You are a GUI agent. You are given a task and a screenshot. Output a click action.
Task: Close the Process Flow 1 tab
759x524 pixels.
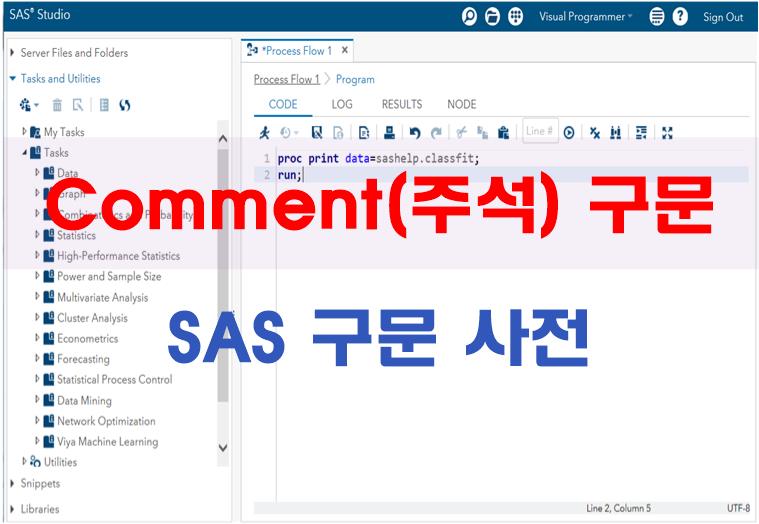pyautogui.click(x=345, y=50)
